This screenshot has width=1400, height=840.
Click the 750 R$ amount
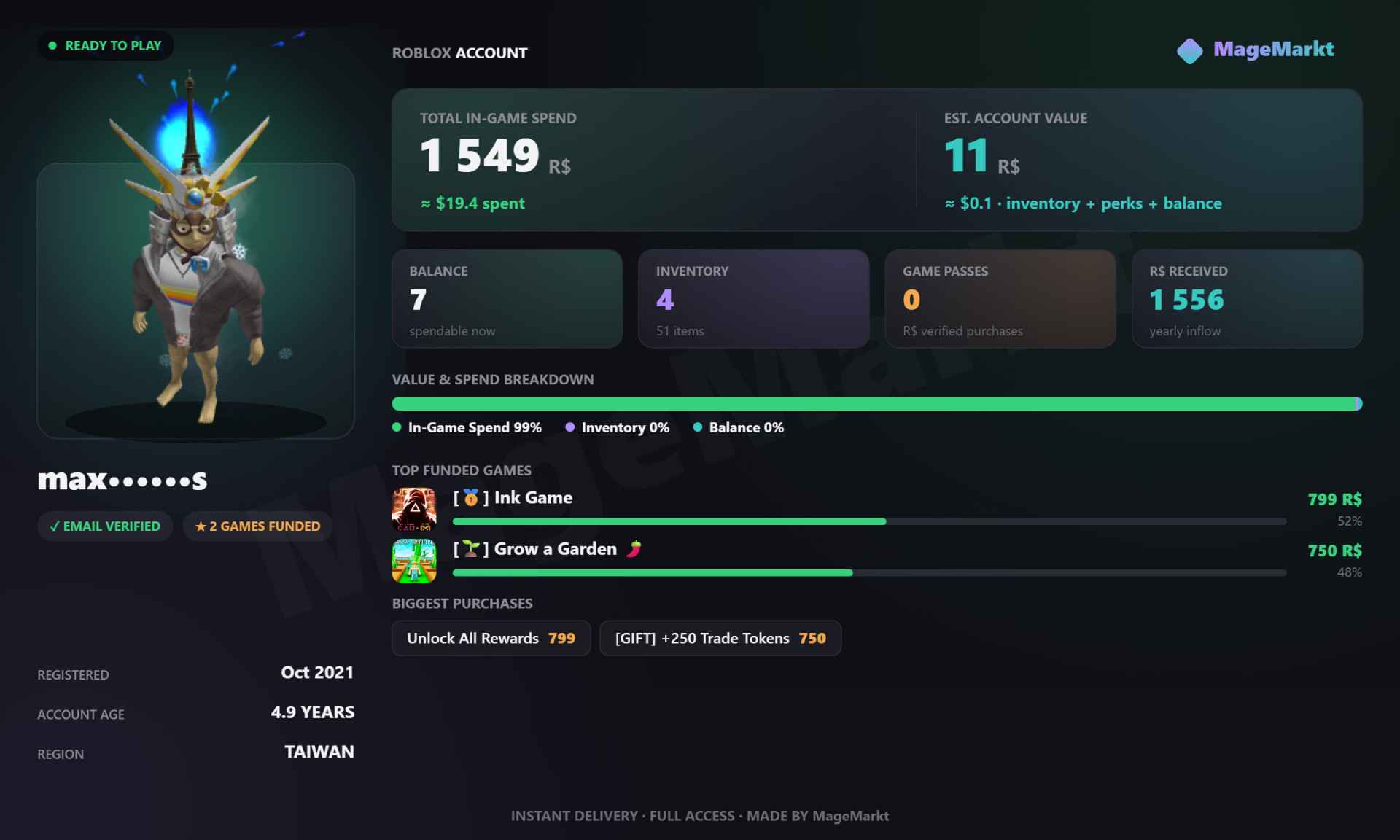tap(1334, 551)
